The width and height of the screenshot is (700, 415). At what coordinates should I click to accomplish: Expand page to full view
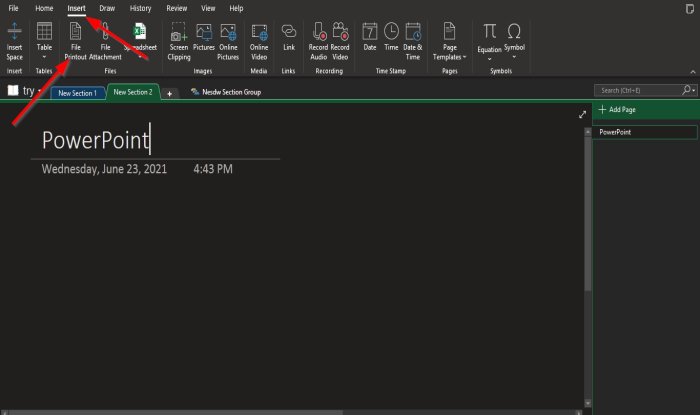click(582, 115)
